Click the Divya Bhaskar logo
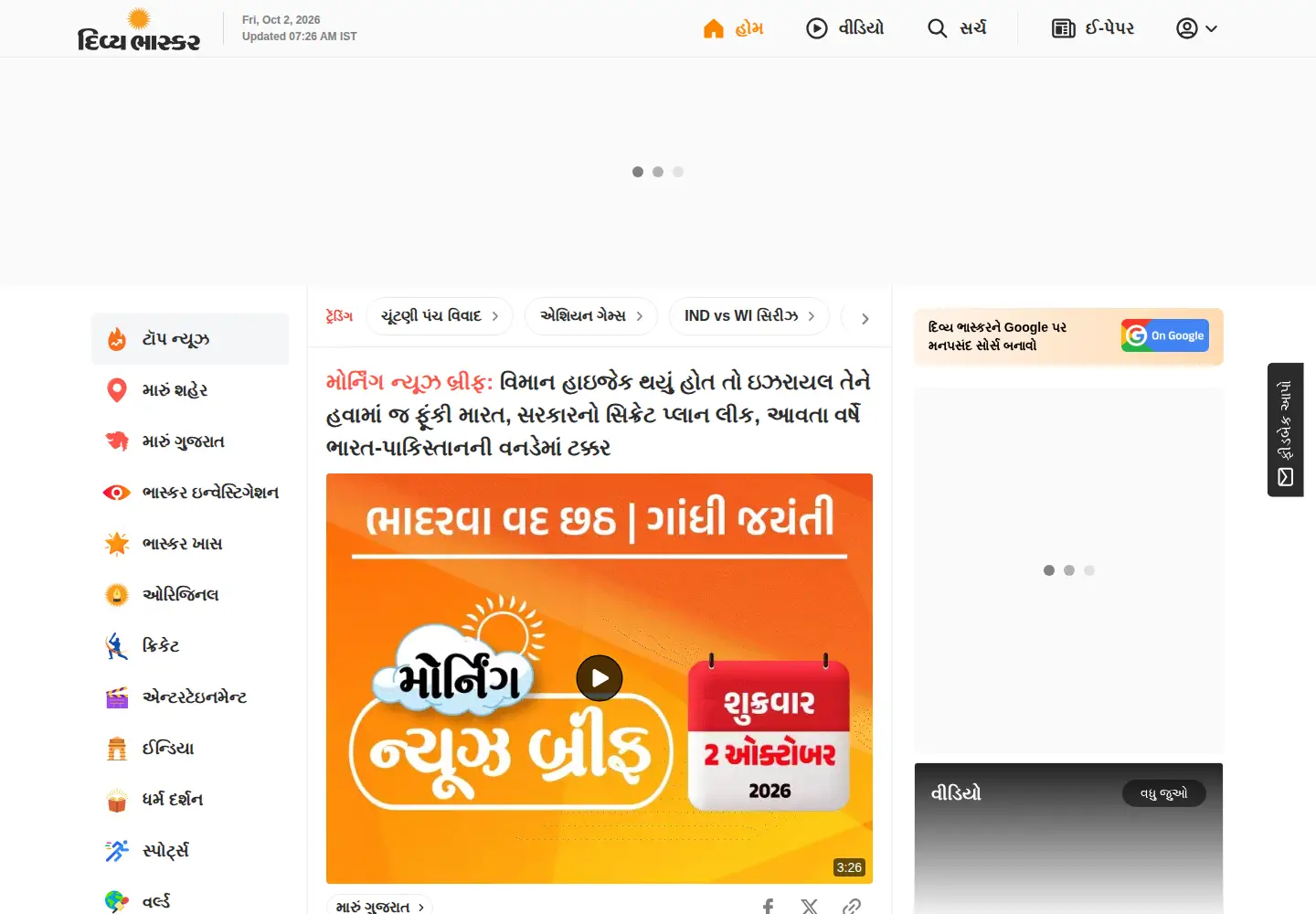 tap(139, 29)
